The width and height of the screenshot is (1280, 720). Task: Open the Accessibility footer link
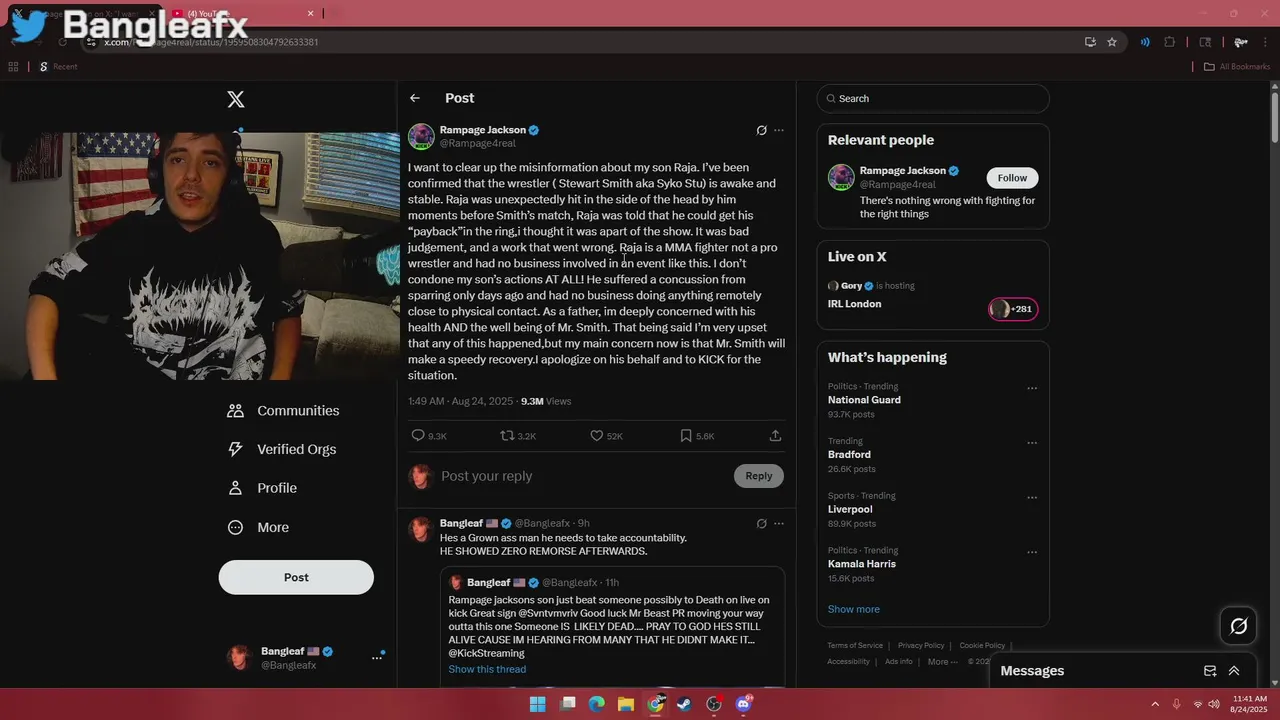tap(848, 661)
